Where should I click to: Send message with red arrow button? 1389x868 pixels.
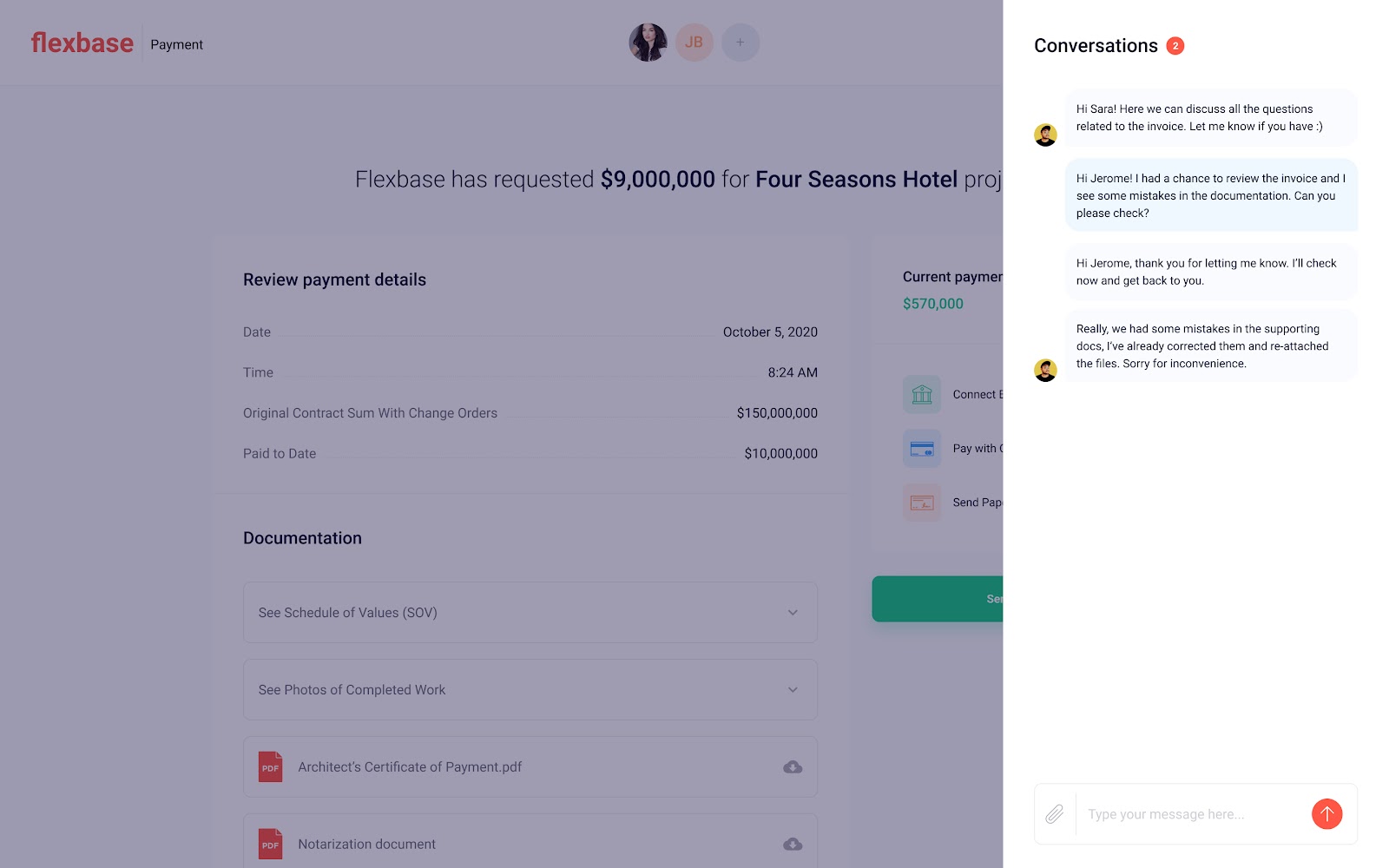[1326, 814]
